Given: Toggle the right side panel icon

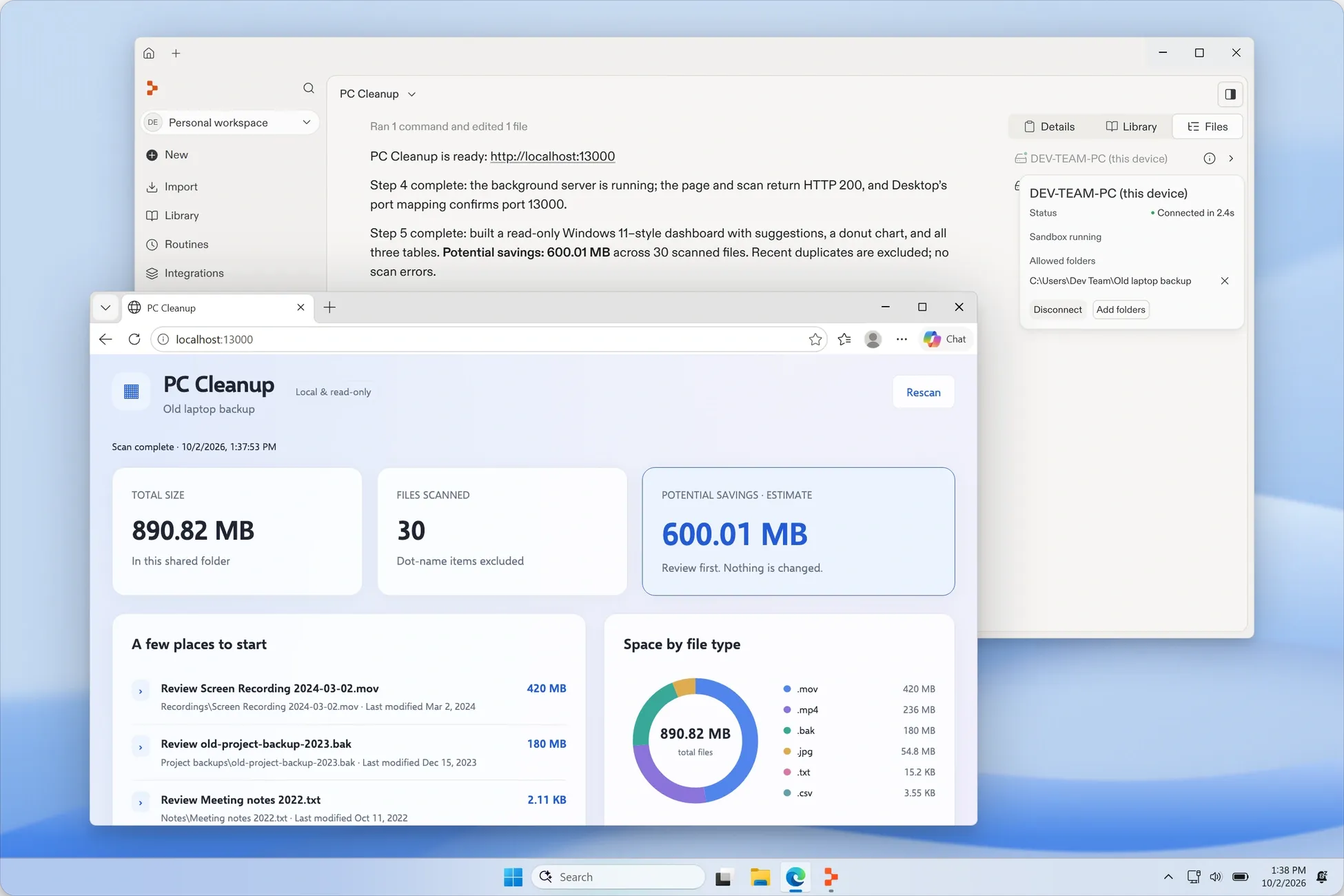Looking at the screenshot, I should pos(1230,94).
